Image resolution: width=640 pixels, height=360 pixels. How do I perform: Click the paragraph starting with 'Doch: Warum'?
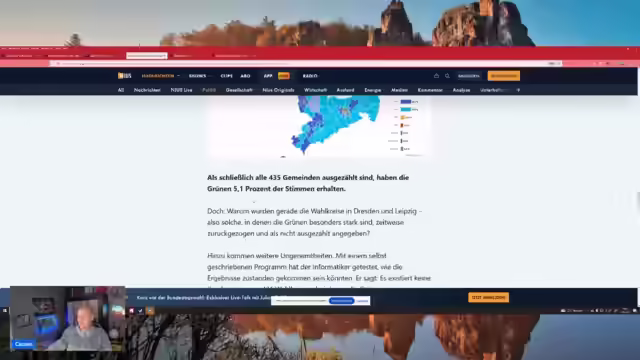[x=315, y=222]
